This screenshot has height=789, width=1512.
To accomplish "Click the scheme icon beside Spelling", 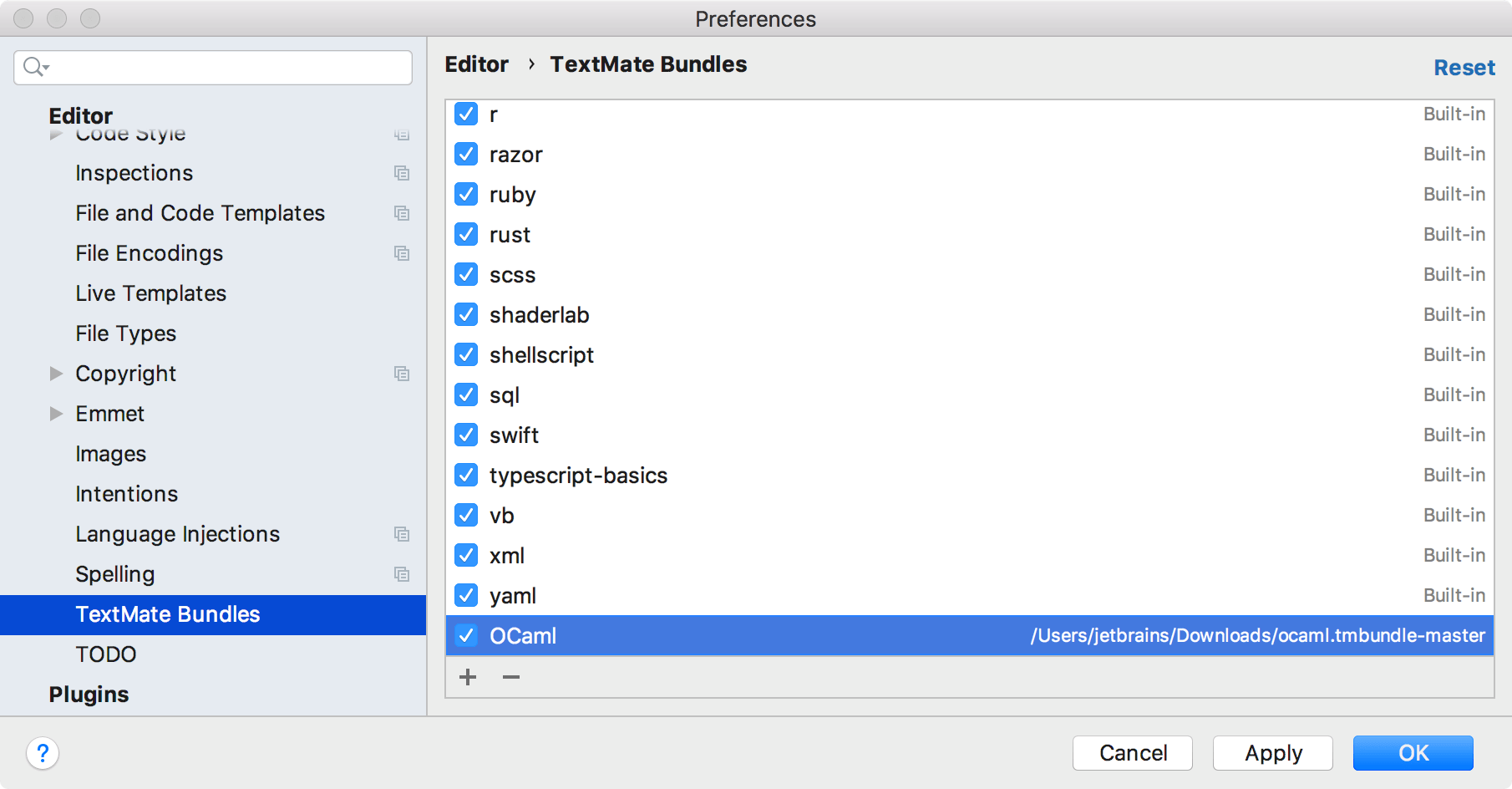I will (403, 574).
